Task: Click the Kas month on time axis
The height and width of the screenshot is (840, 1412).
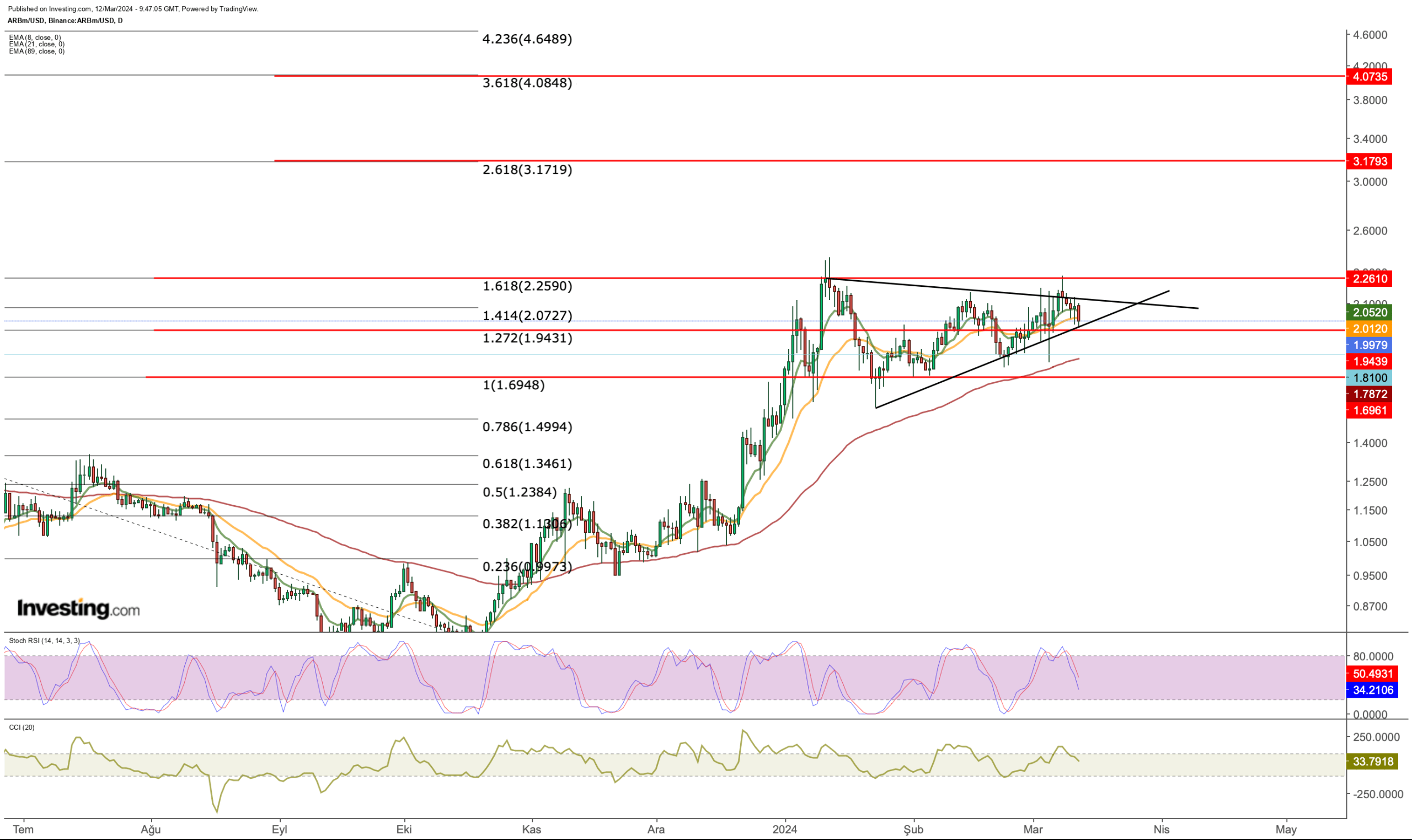Action: point(531,830)
